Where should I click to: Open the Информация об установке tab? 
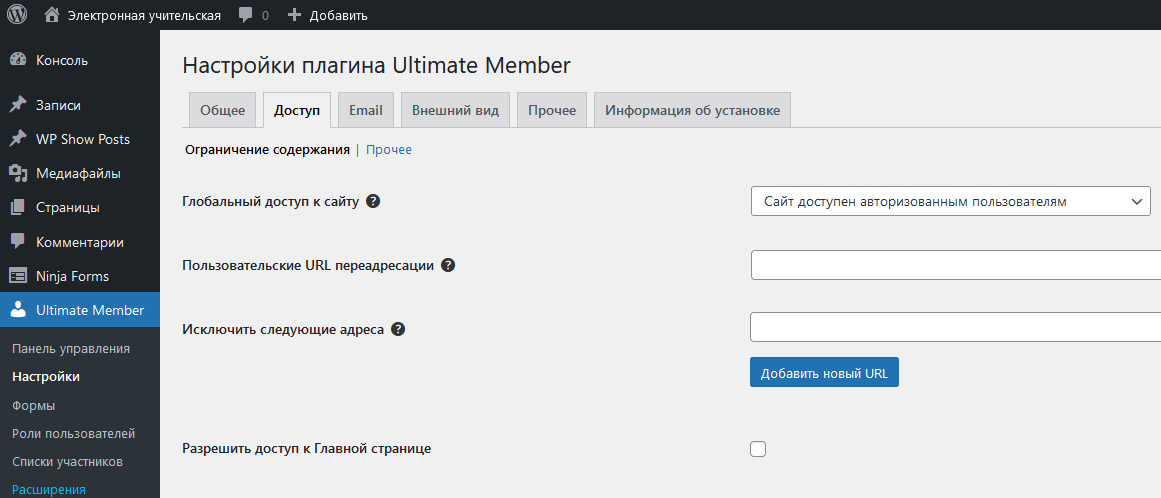click(692, 110)
